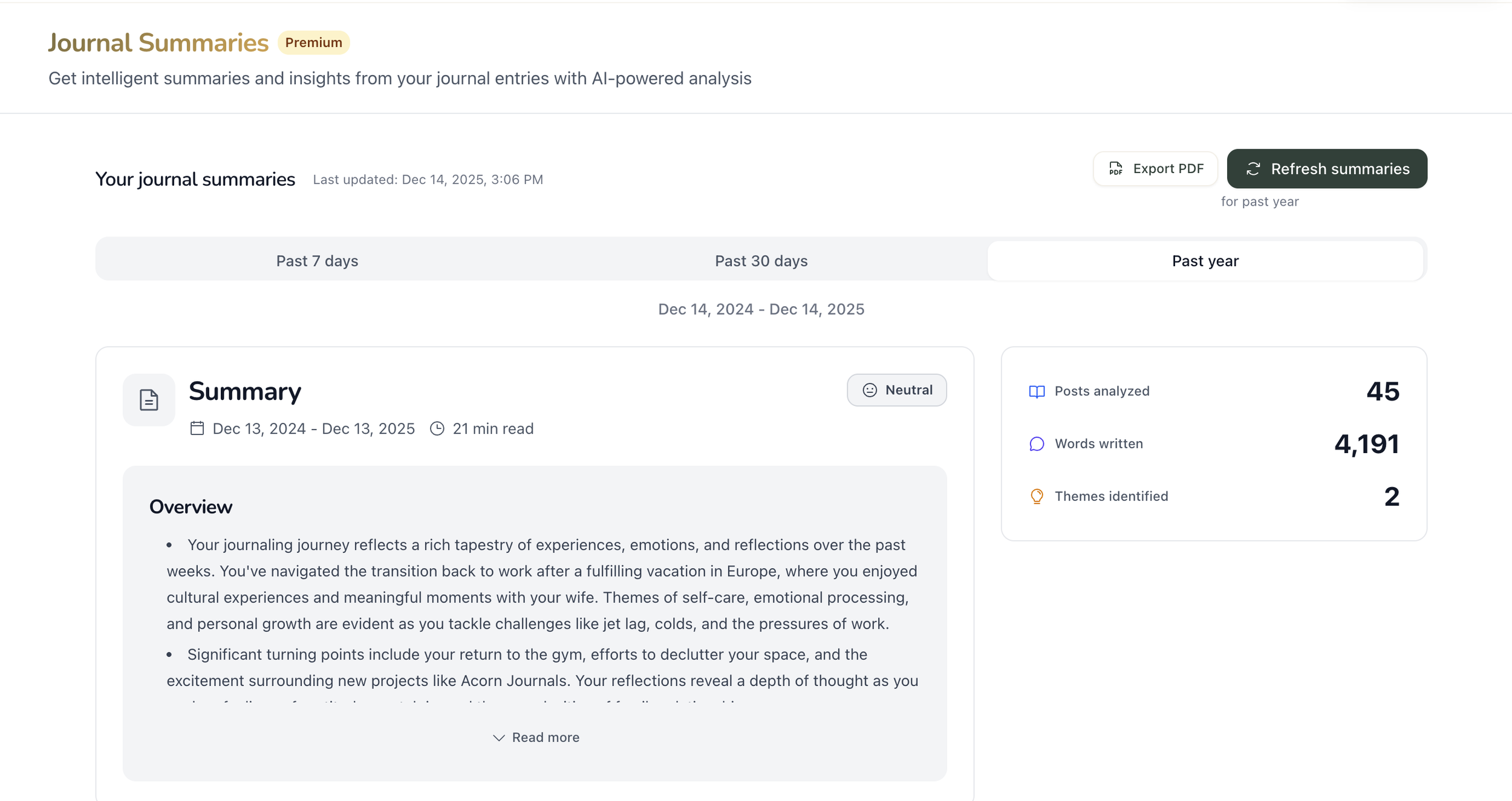This screenshot has height=801, width=1512.
Task: Select the Past year tab
Action: pyautogui.click(x=1205, y=261)
